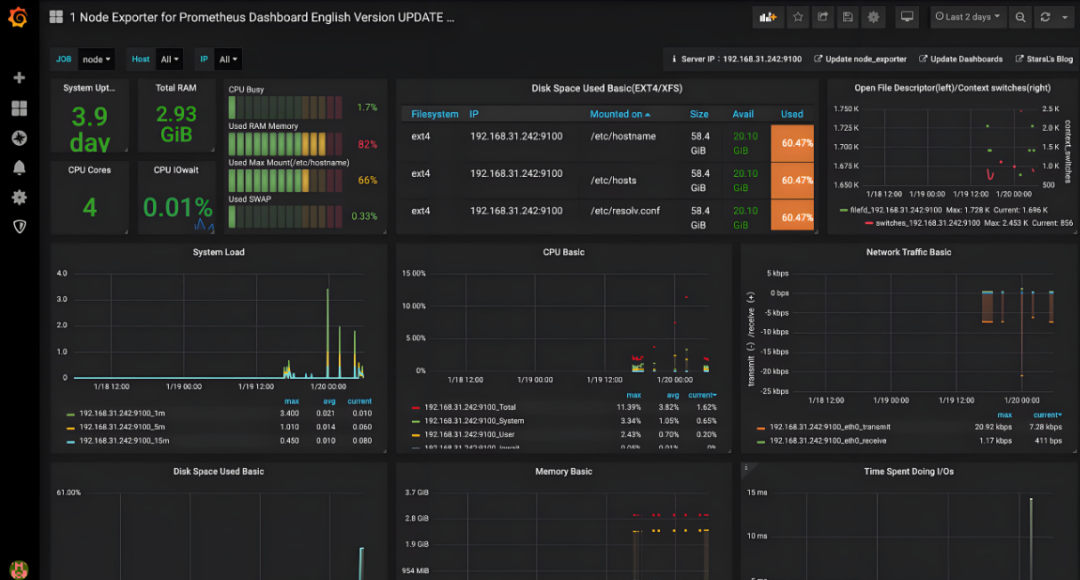Sort CPU Basic legend by current

(x=702, y=395)
